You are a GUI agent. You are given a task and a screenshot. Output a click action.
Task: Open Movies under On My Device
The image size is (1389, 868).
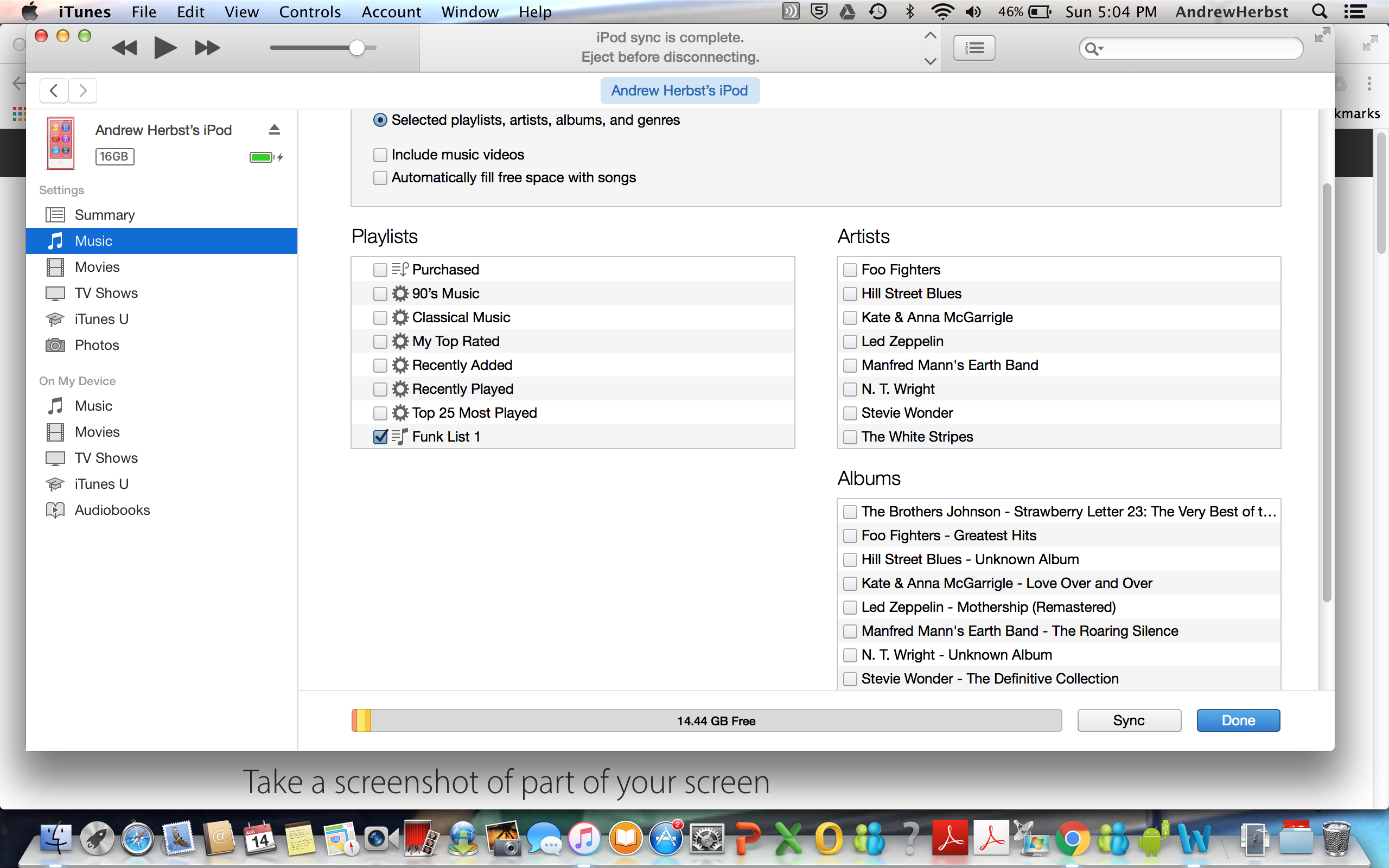162,432
